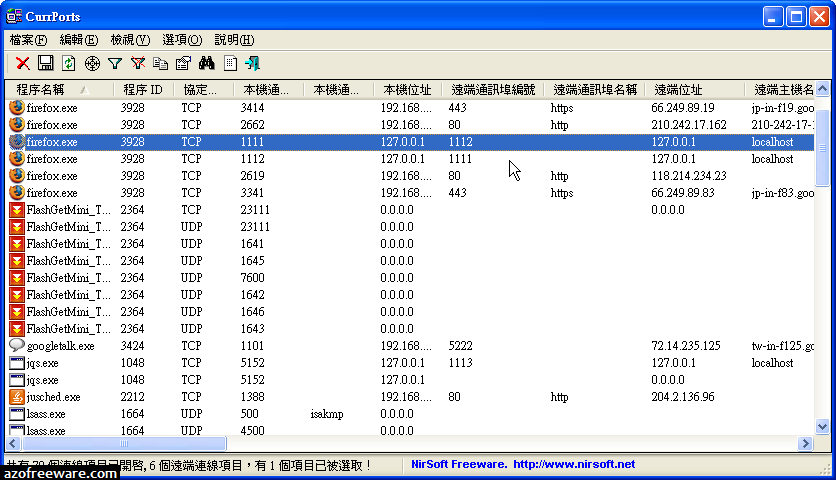The image size is (836, 480).
Task: Click horizontal scrollbar left arrow
Action: pos(13,443)
